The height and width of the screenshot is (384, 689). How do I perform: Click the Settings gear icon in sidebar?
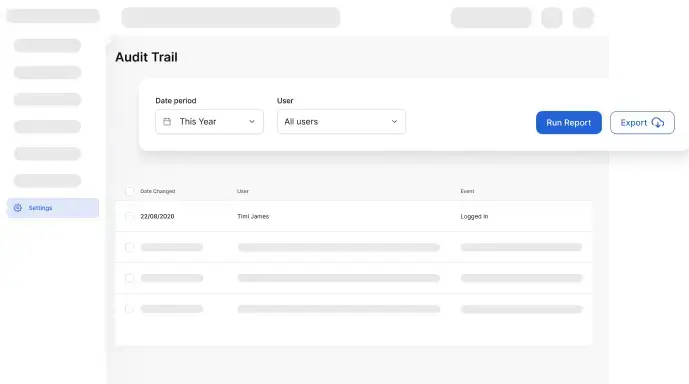point(18,208)
